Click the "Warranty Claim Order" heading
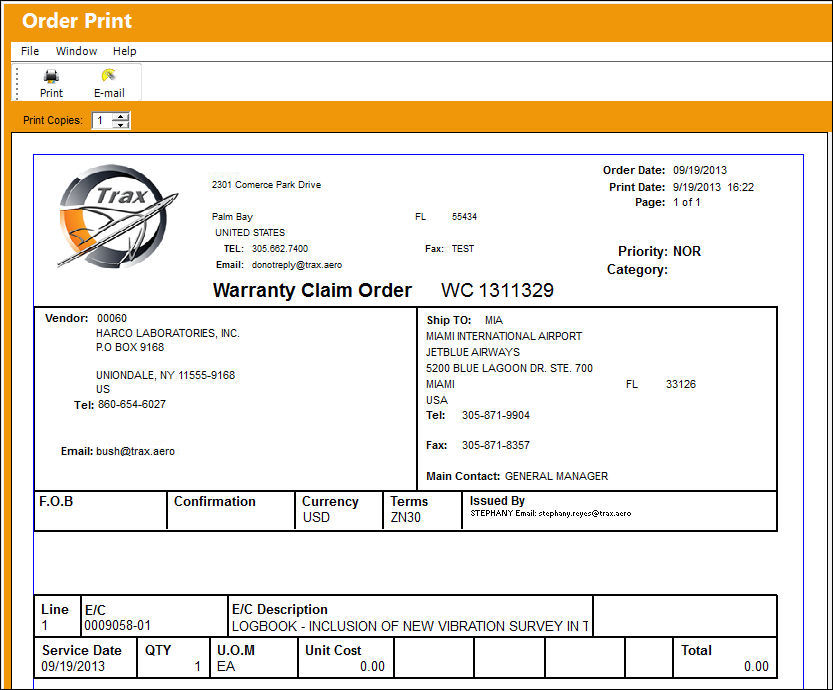The height and width of the screenshot is (690, 833). [x=312, y=291]
